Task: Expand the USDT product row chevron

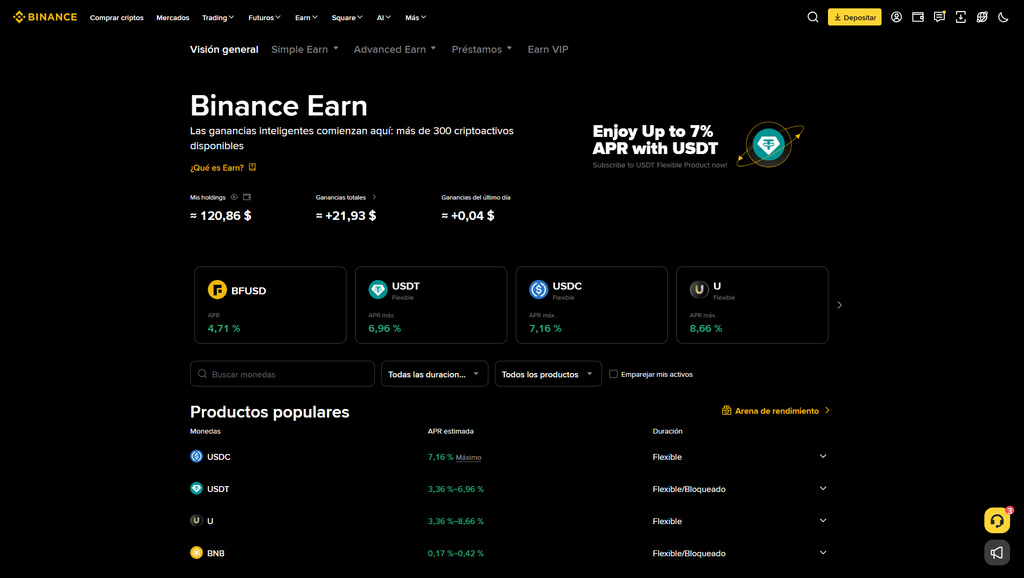Action: (x=823, y=489)
